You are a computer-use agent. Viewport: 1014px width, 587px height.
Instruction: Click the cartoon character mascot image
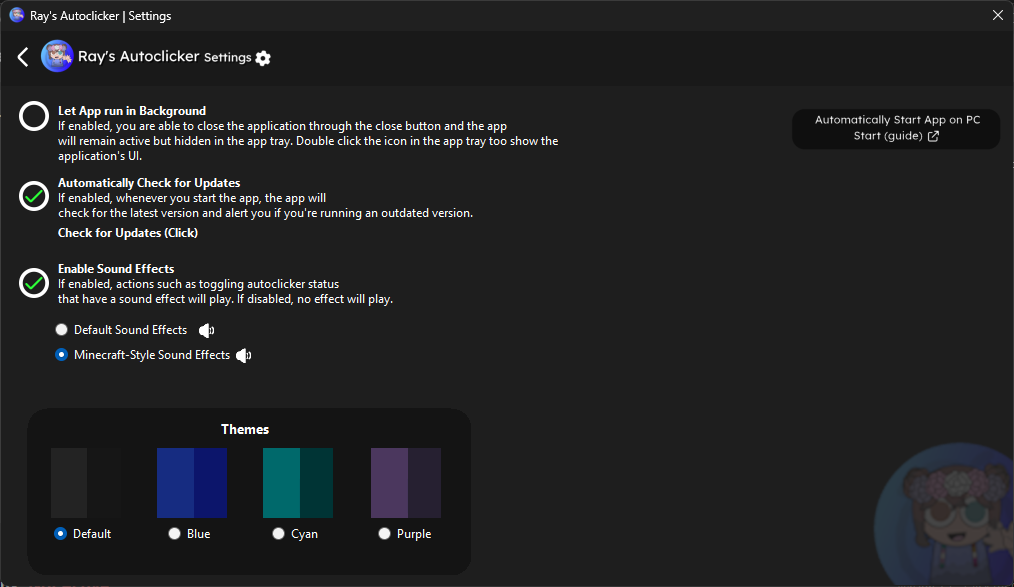coord(944,514)
